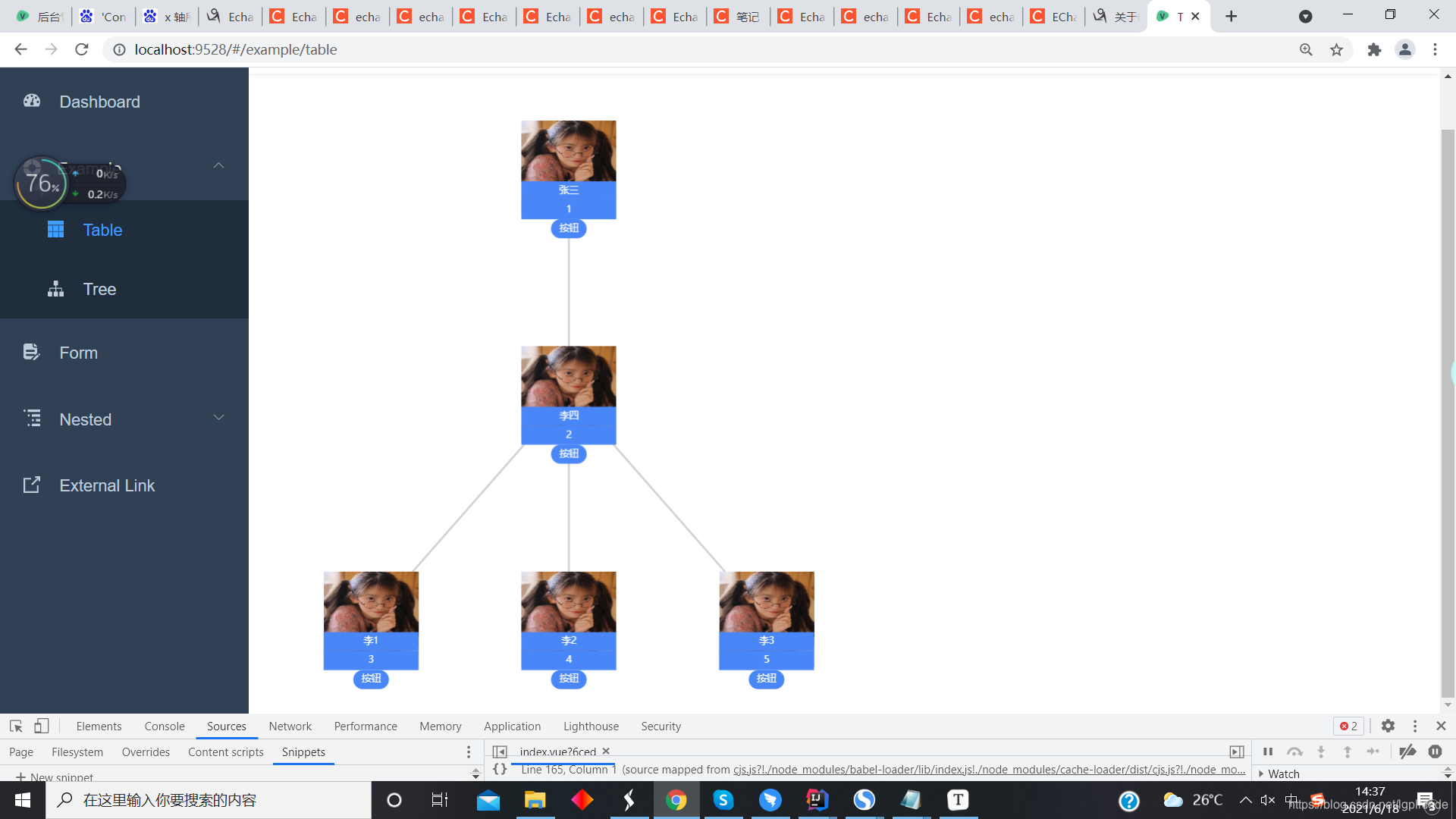Open DevTools settings gear
This screenshot has width=1456, height=819.
pos(1388,726)
